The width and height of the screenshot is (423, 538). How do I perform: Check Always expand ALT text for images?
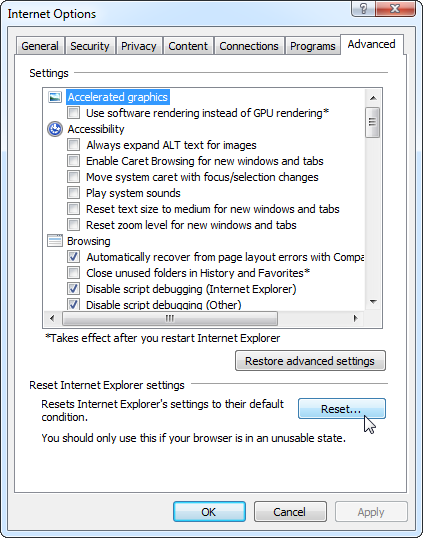(x=73, y=144)
